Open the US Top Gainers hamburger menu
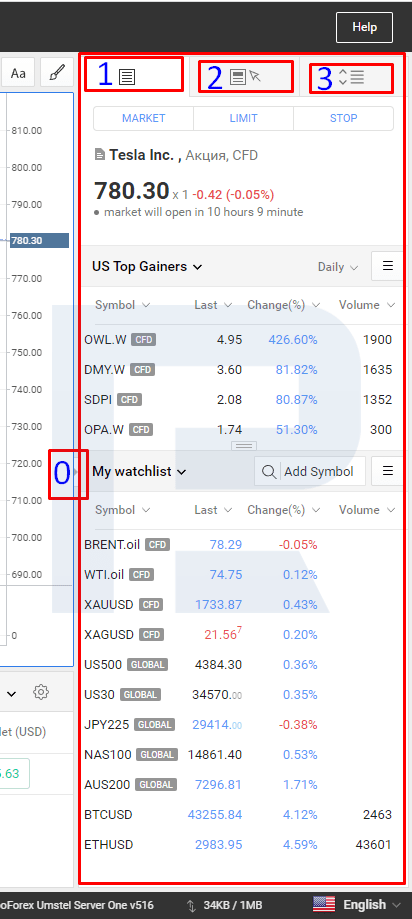This screenshot has width=412, height=919. 387,266
